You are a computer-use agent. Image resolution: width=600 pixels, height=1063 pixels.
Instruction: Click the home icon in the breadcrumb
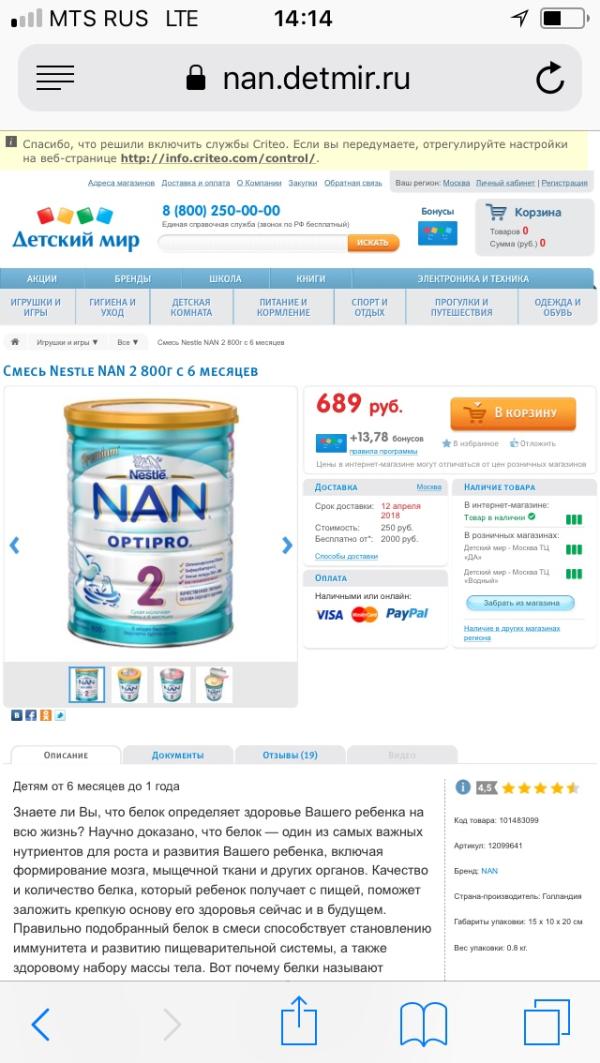coord(15,342)
